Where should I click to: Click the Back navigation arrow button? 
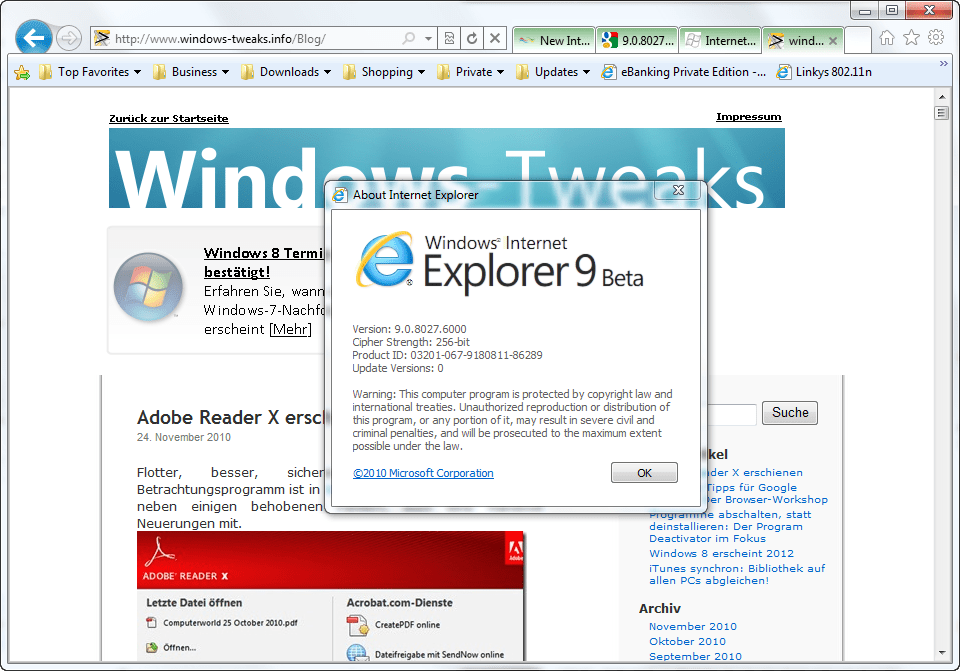coord(34,39)
